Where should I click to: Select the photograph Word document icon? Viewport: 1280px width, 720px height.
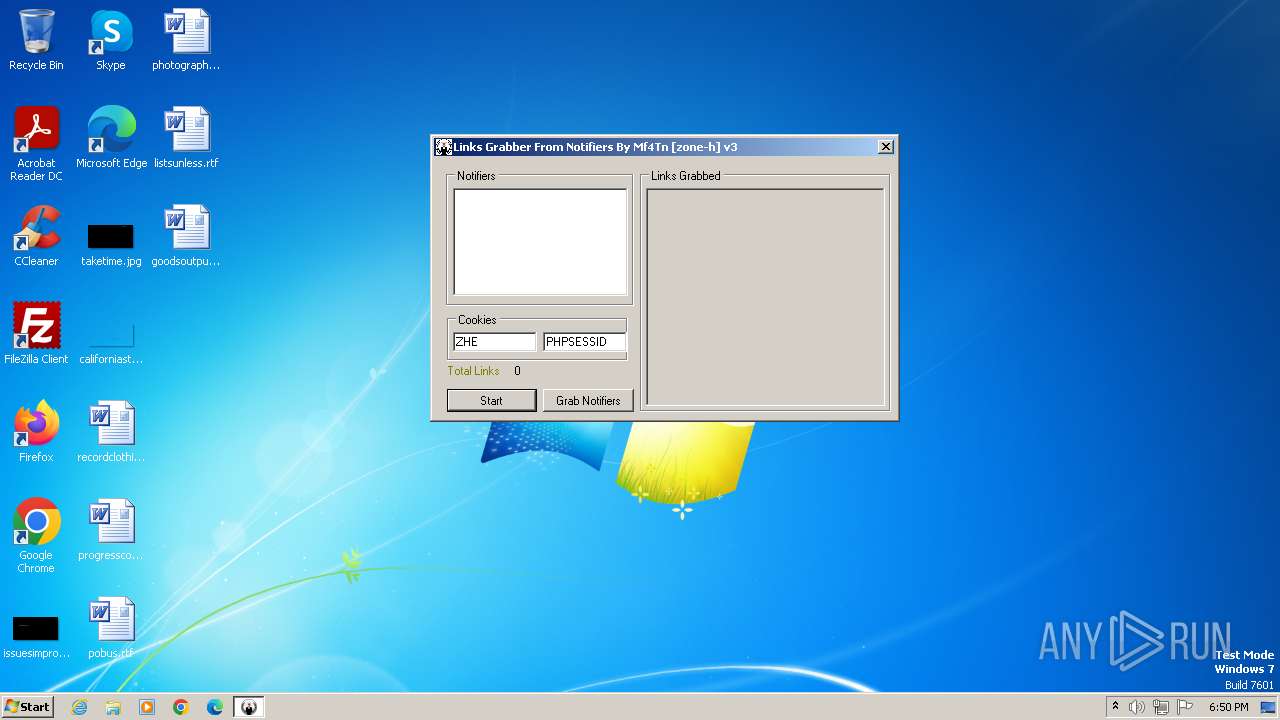[x=186, y=41]
